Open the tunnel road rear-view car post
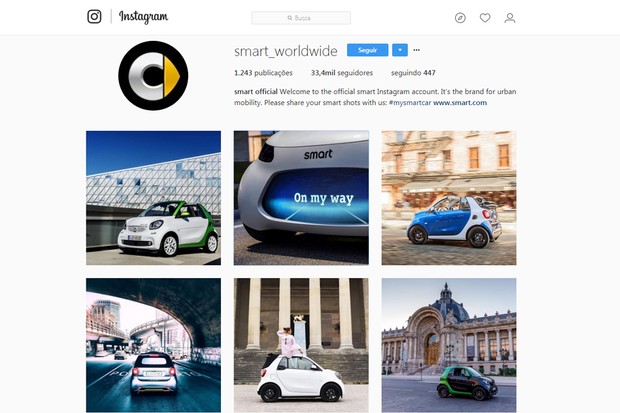Viewport: 620px width, 413px height. click(153, 345)
